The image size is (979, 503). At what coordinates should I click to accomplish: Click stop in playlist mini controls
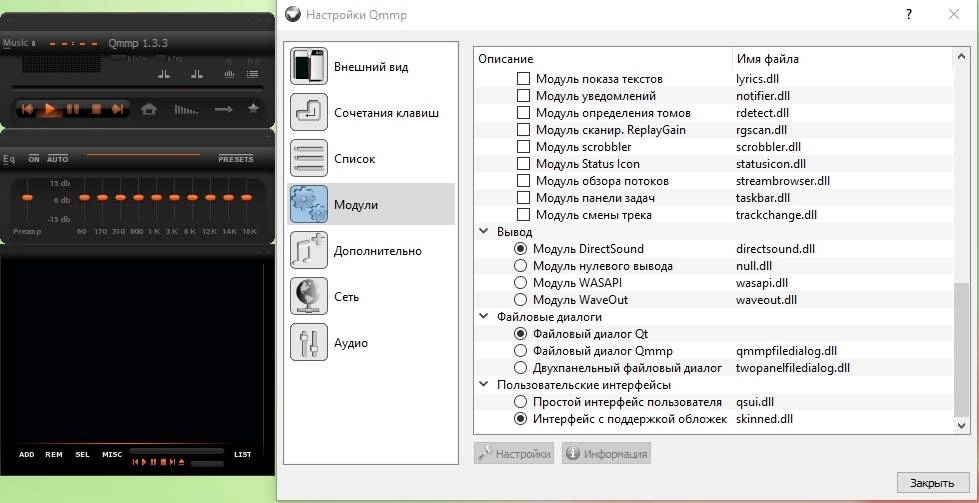click(x=163, y=462)
